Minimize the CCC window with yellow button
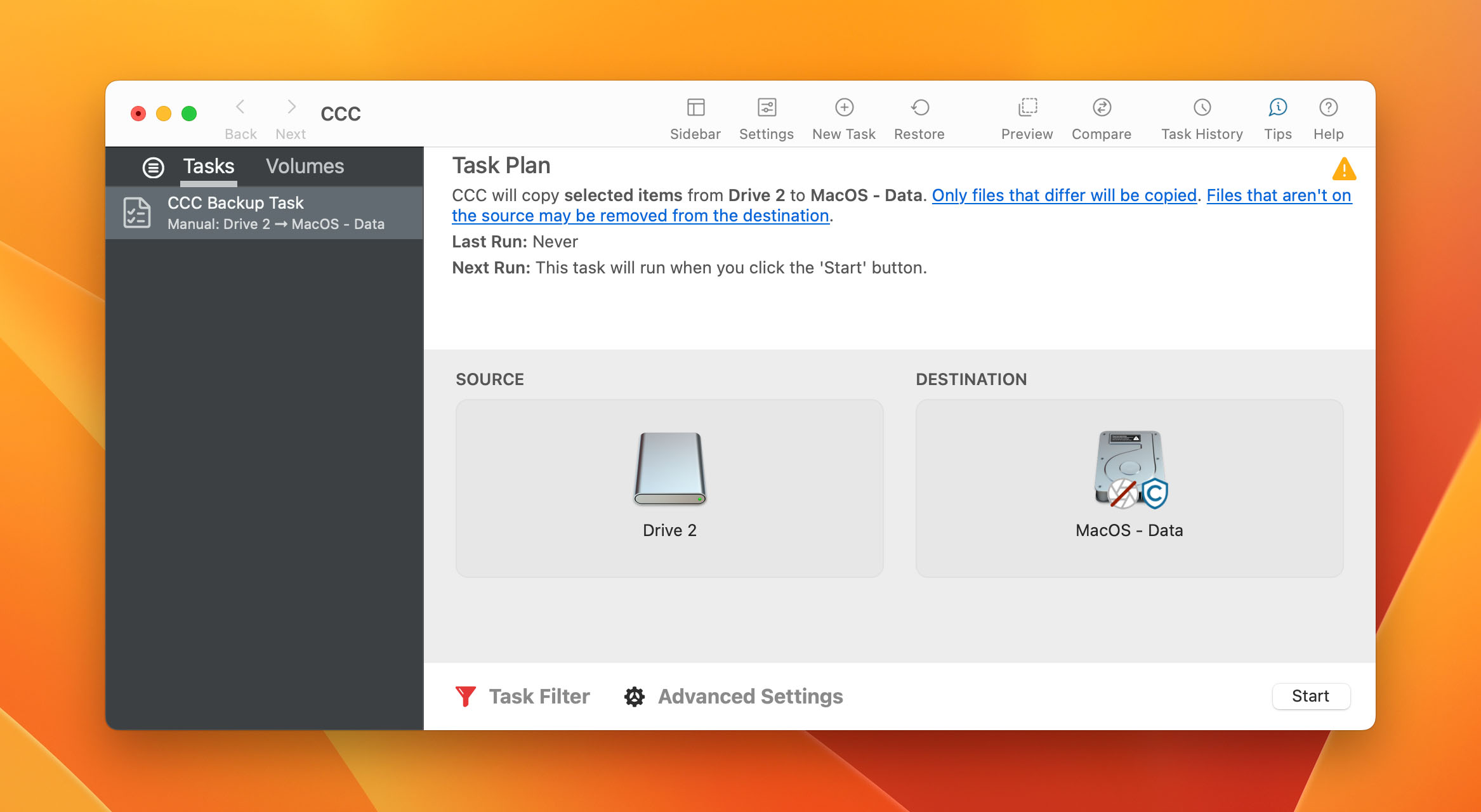The image size is (1481, 812). point(164,114)
